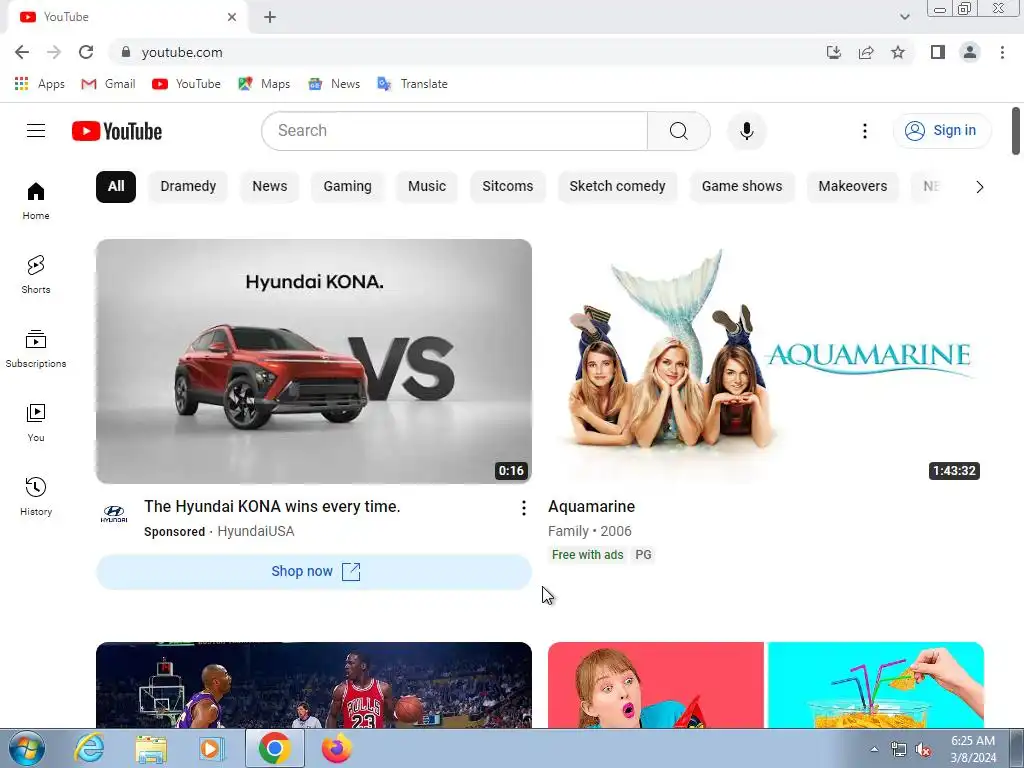Open the You section in sidebar

click(x=36, y=423)
